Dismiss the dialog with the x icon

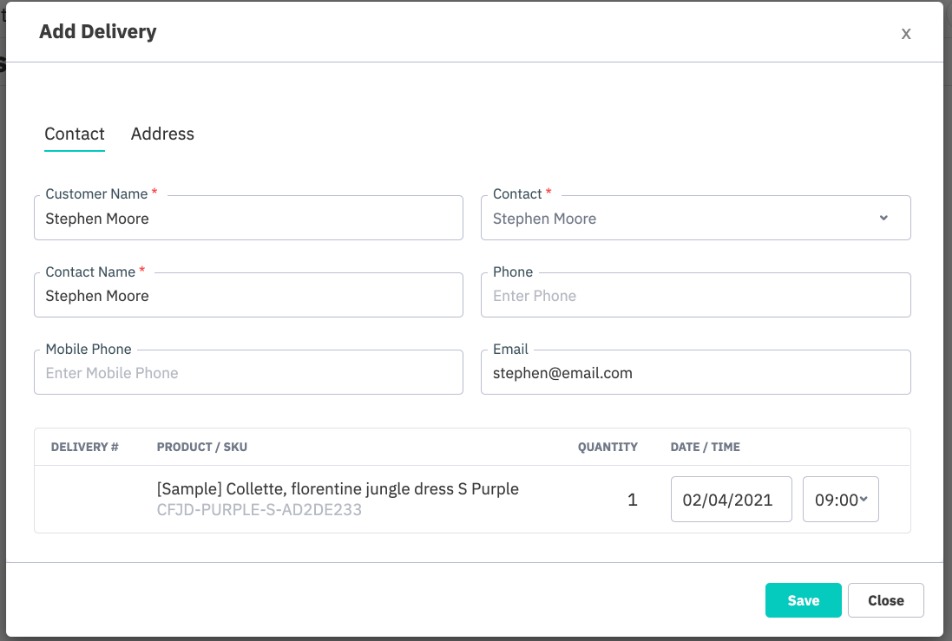click(x=905, y=33)
